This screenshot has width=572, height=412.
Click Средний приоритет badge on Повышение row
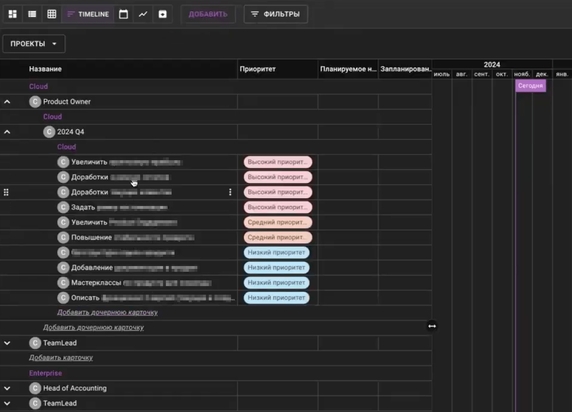tap(278, 238)
